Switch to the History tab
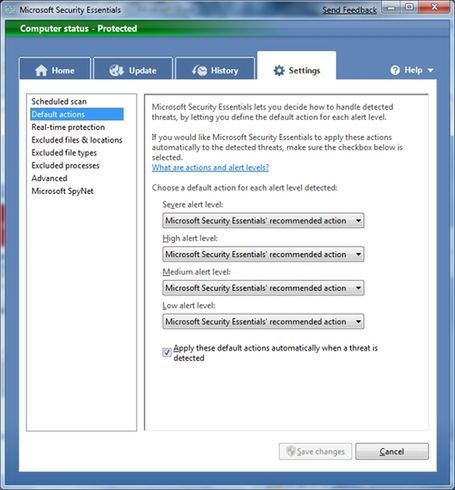Viewport: 455px width, 490px height. [x=215, y=69]
